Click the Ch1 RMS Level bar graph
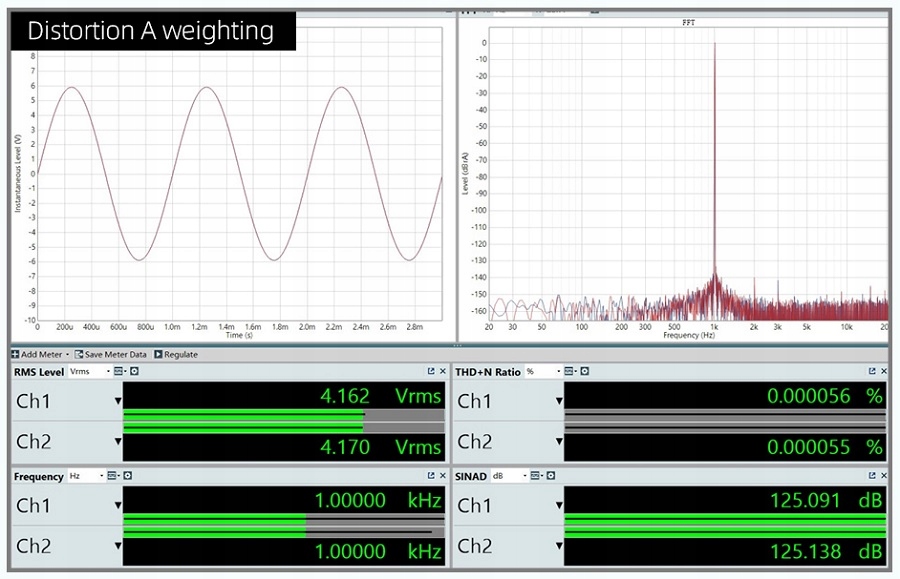900x579 pixels. (x=243, y=415)
